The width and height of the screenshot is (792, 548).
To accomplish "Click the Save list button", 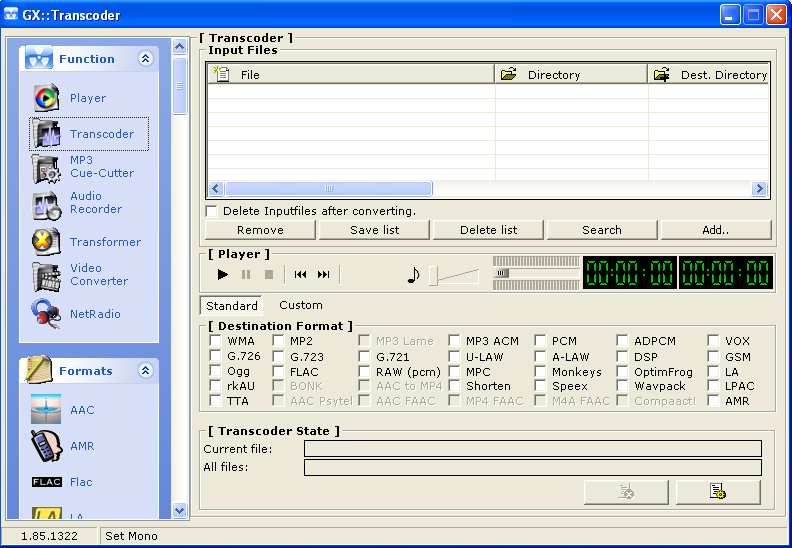I will tap(375, 230).
